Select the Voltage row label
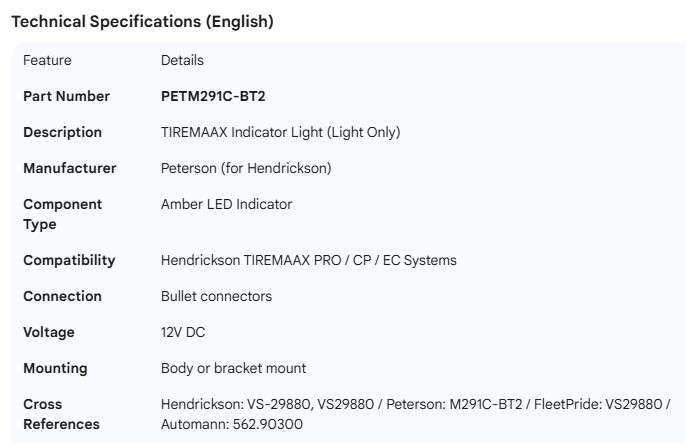Image resolution: width=686 pixels, height=446 pixels. [49, 332]
